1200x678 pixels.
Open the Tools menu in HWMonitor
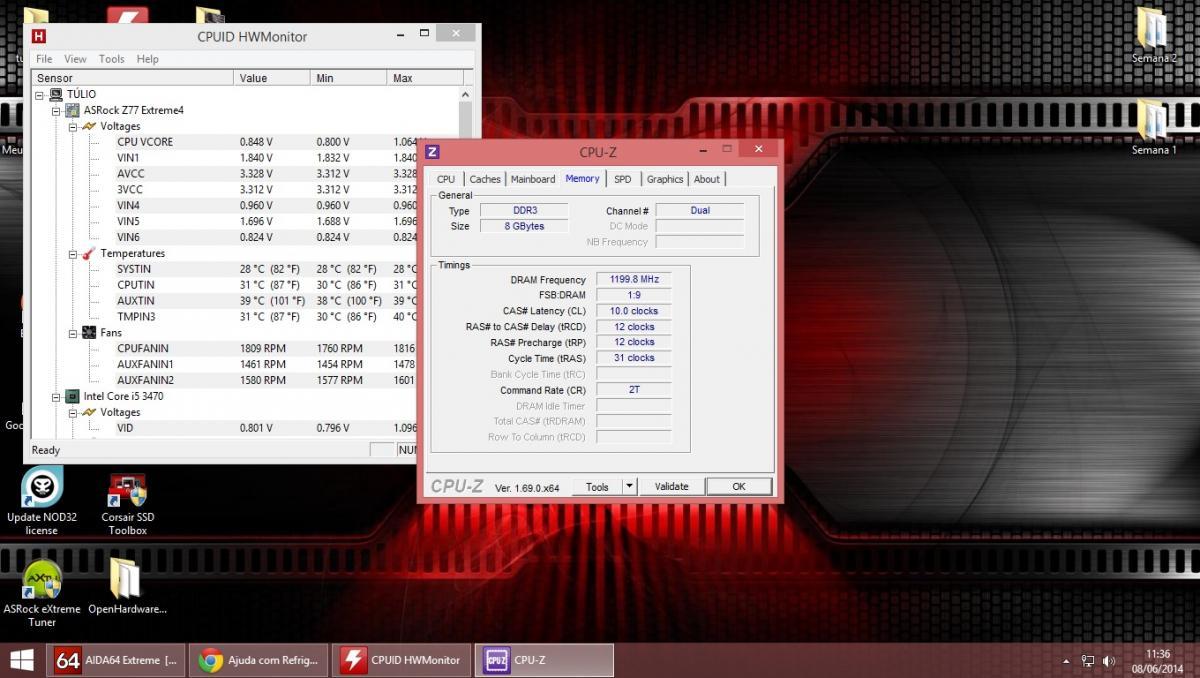coord(112,59)
